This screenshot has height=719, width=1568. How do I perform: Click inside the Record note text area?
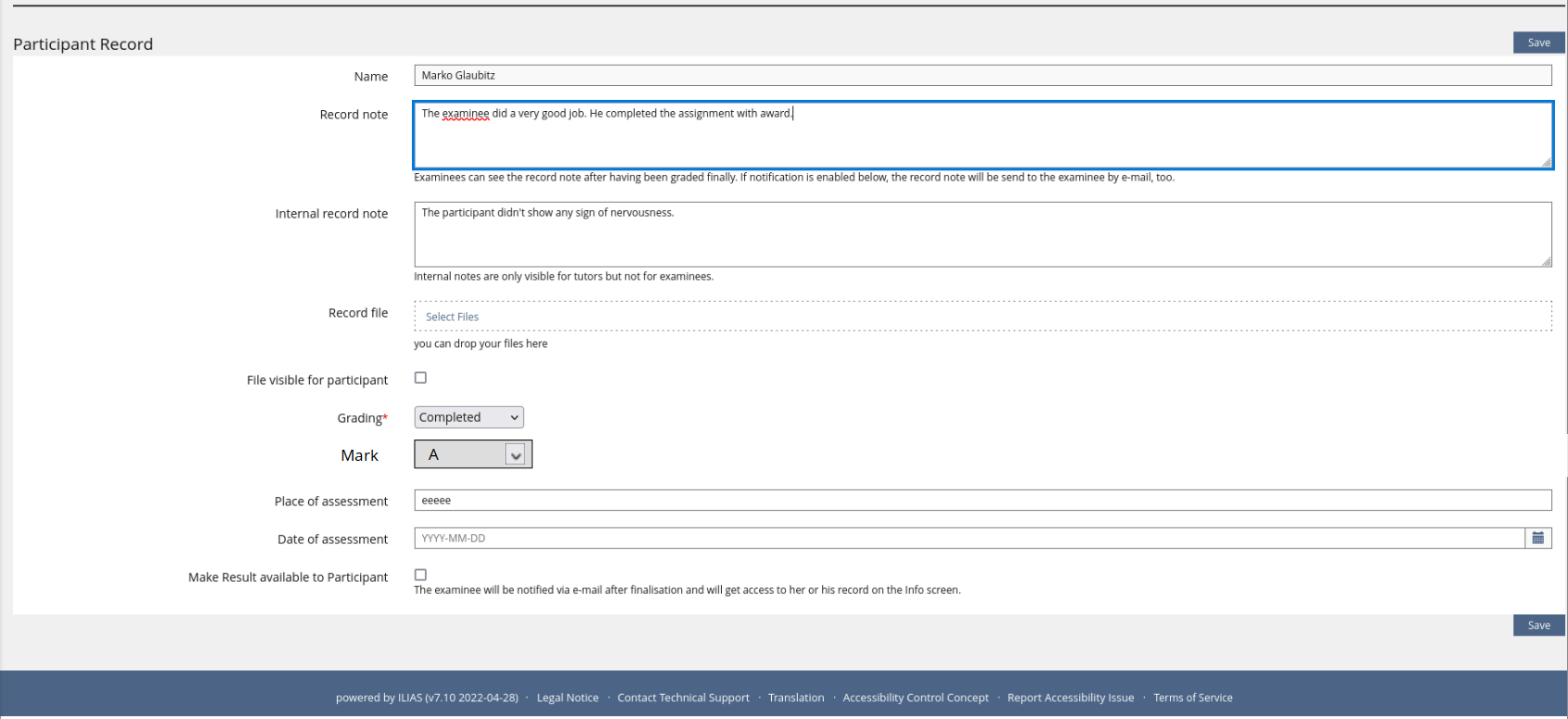982,139
